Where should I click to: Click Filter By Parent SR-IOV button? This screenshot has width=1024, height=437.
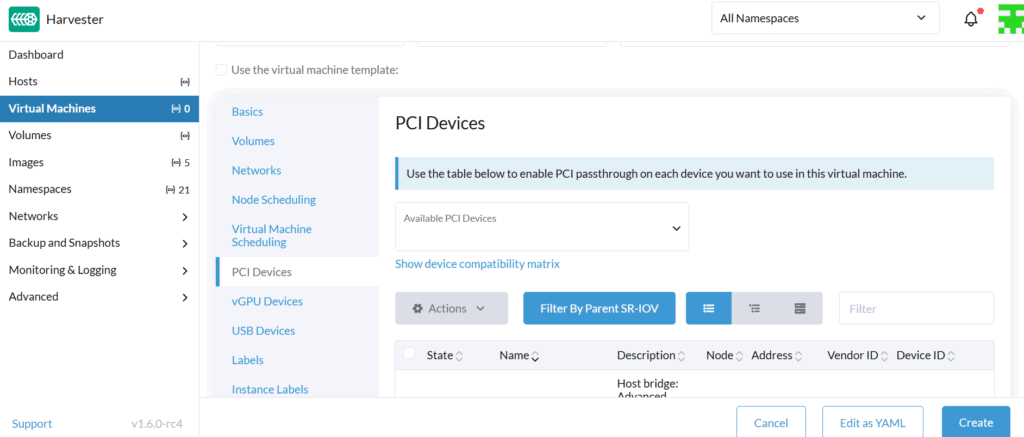coord(599,309)
